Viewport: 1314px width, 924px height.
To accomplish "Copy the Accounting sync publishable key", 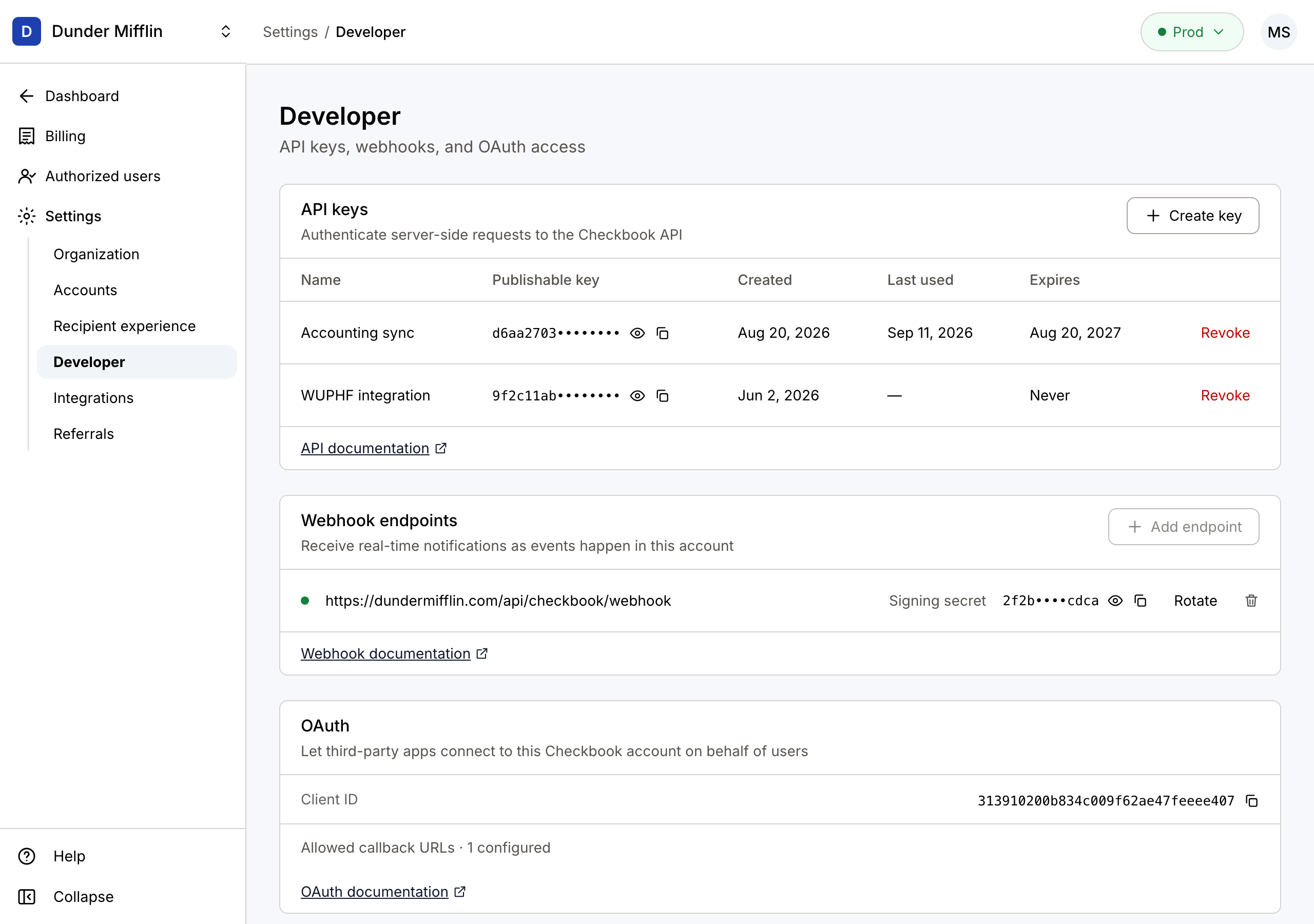I will click(x=662, y=333).
